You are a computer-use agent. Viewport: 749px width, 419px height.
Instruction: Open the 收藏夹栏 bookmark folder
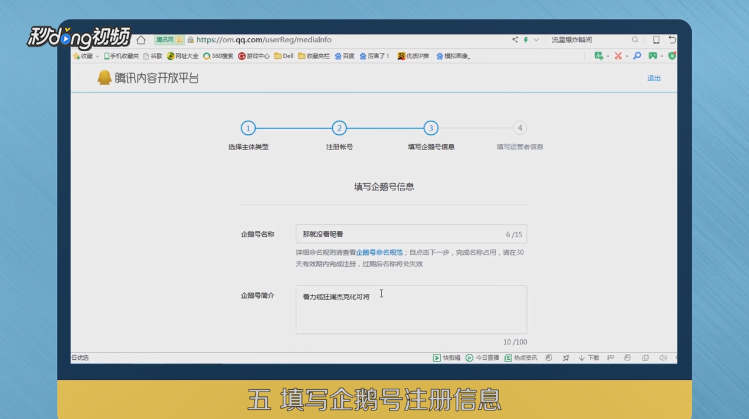[314, 56]
